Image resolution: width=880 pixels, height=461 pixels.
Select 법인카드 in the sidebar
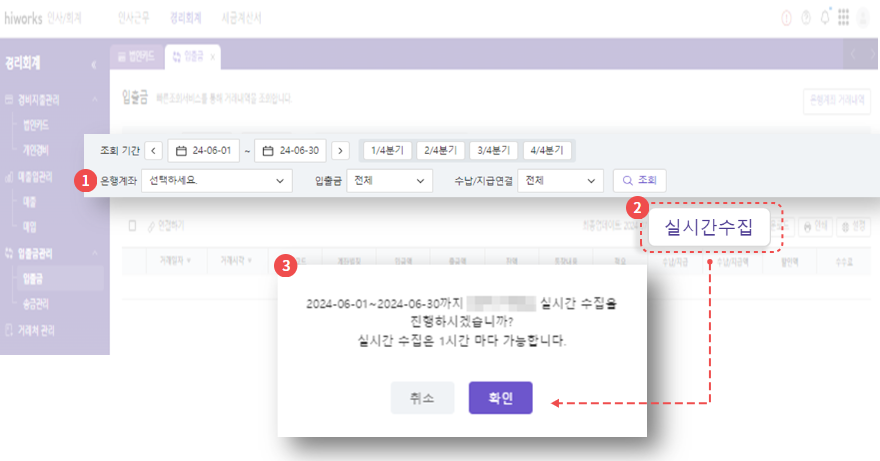pyautogui.click(x=36, y=125)
